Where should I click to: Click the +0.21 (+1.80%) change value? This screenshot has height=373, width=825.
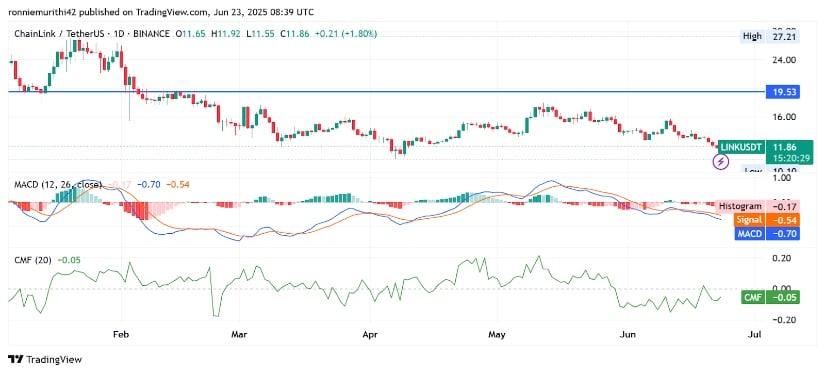pos(346,34)
